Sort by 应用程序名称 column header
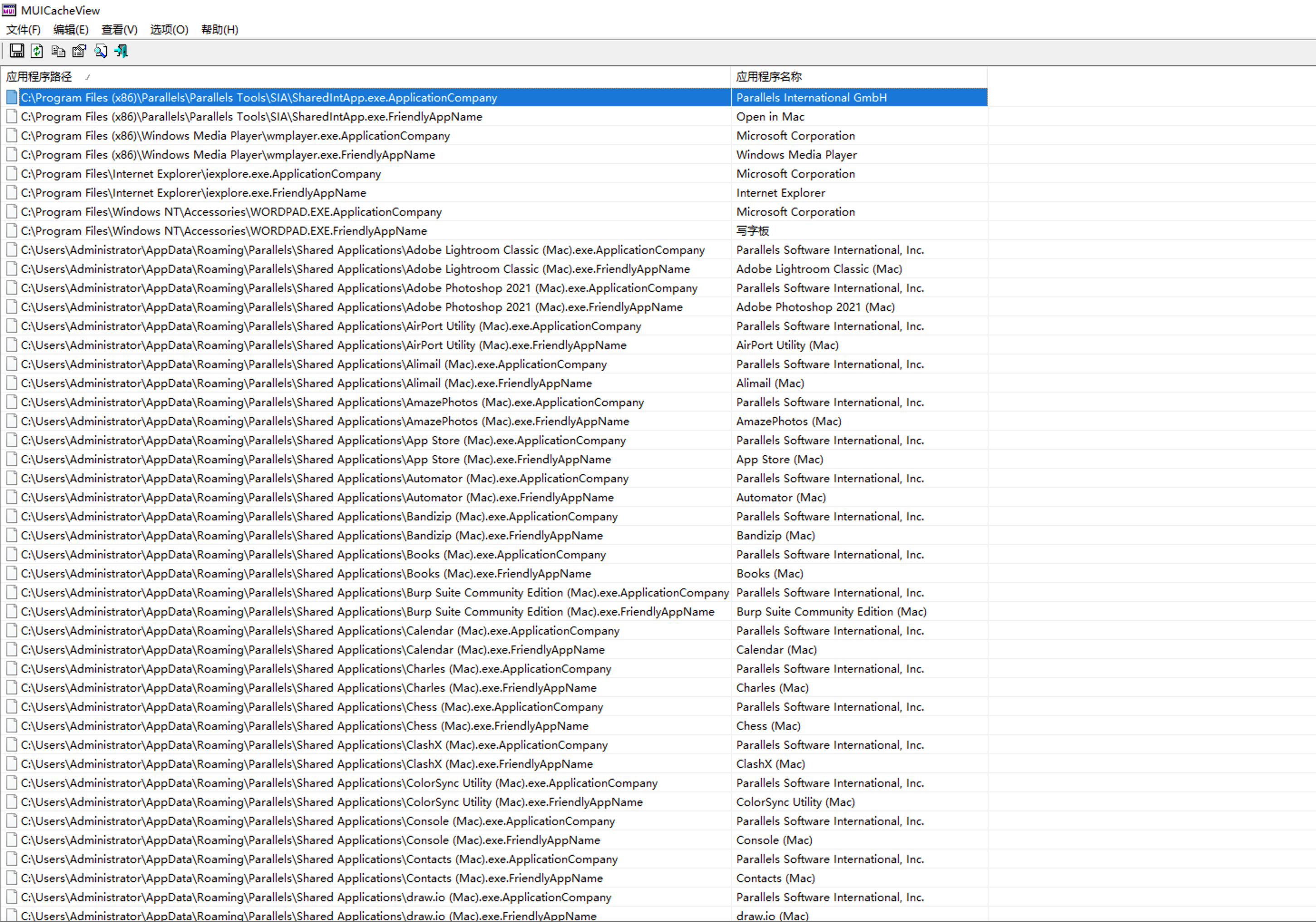Viewport: 1316px width, 922px height. [x=769, y=77]
